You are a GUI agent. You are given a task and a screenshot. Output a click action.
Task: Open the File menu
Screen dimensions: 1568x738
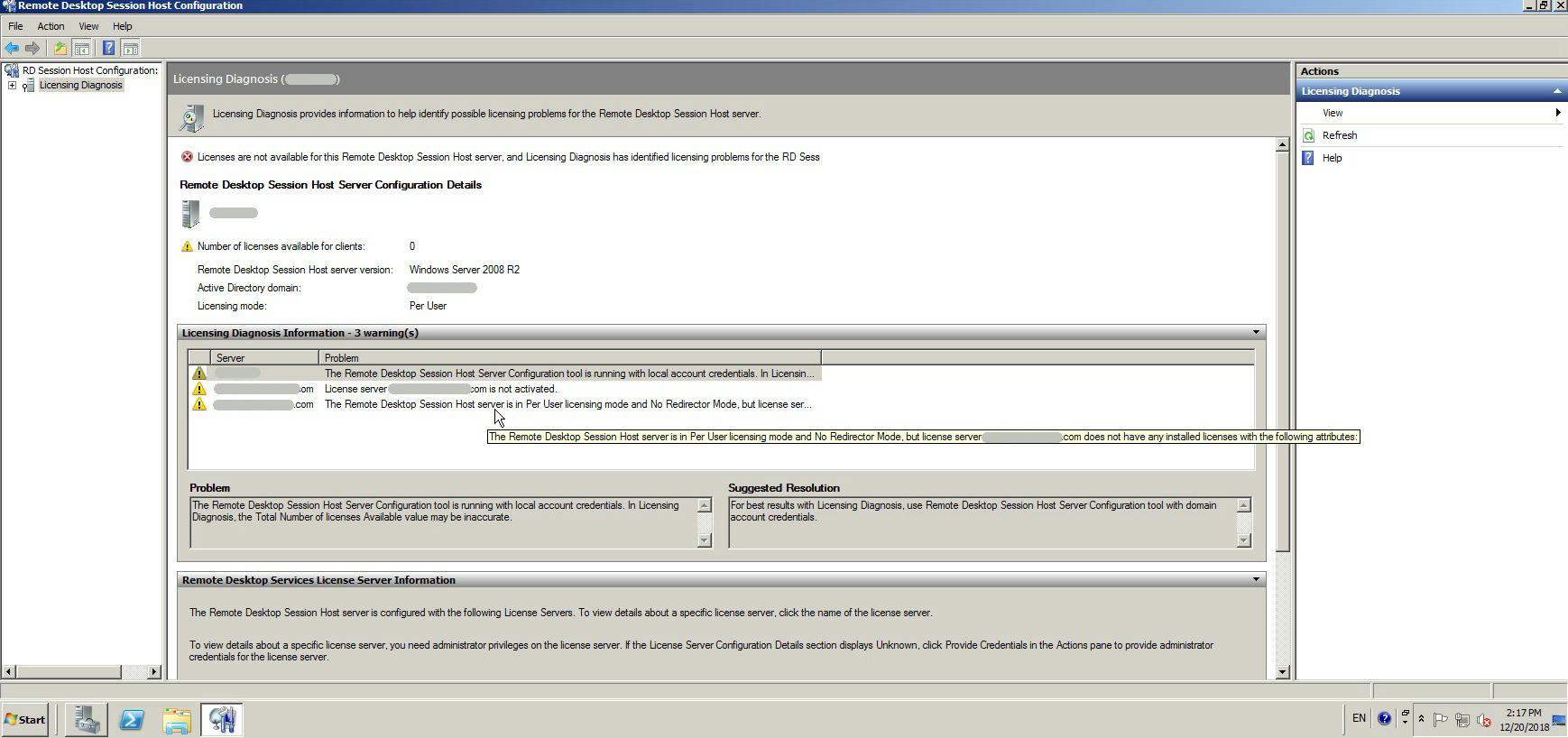15,26
